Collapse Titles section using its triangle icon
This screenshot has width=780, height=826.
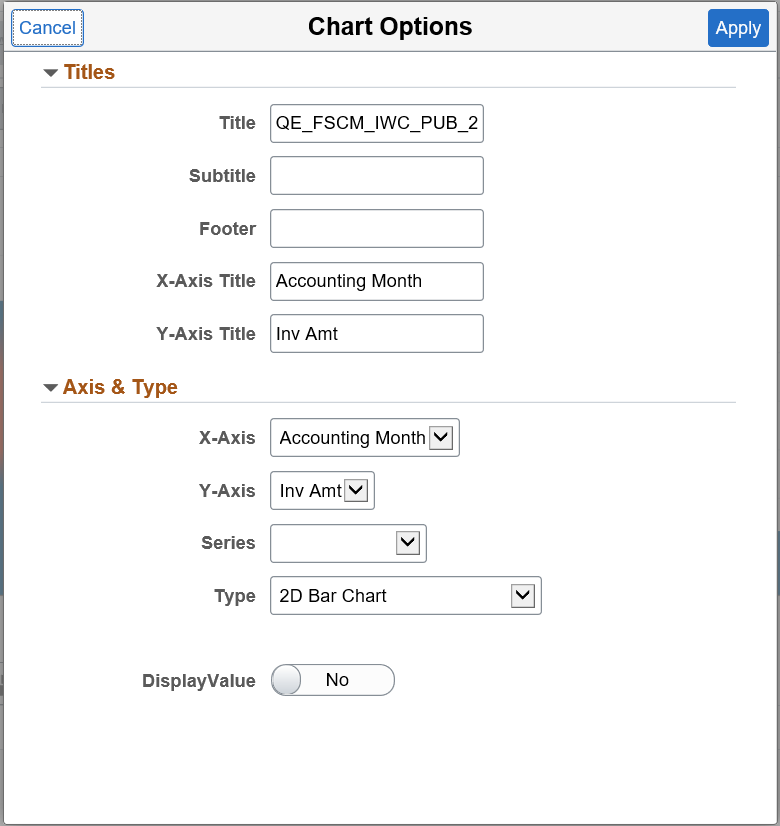pyautogui.click(x=50, y=73)
